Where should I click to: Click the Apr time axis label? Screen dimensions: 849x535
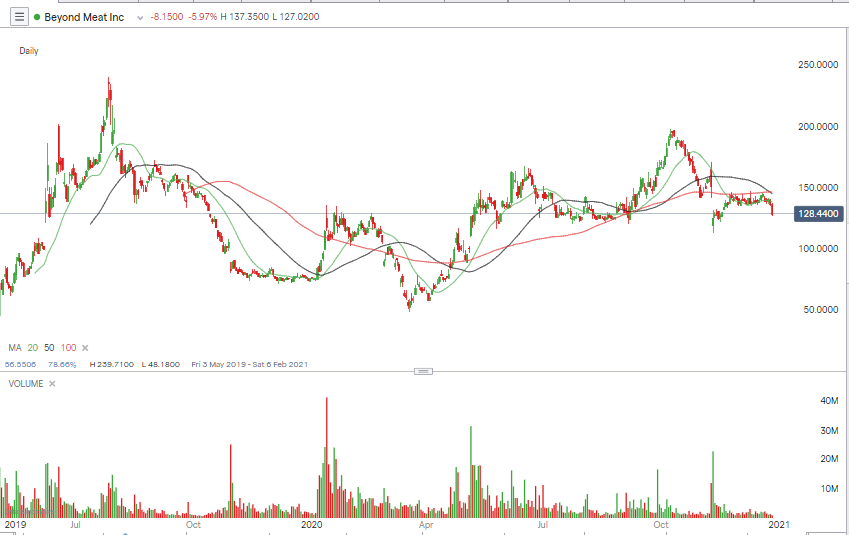point(426,524)
